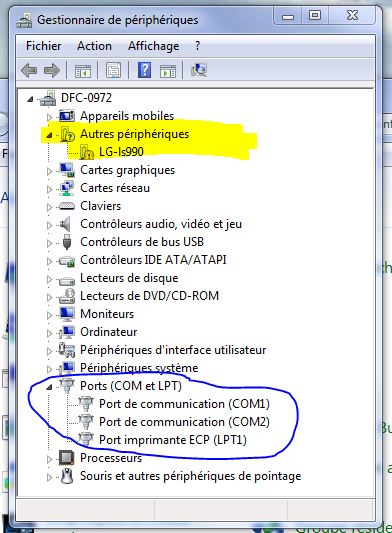Viewport: 392px width, 533px height.
Task: Expand the Claviers node
Action: [50, 207]
